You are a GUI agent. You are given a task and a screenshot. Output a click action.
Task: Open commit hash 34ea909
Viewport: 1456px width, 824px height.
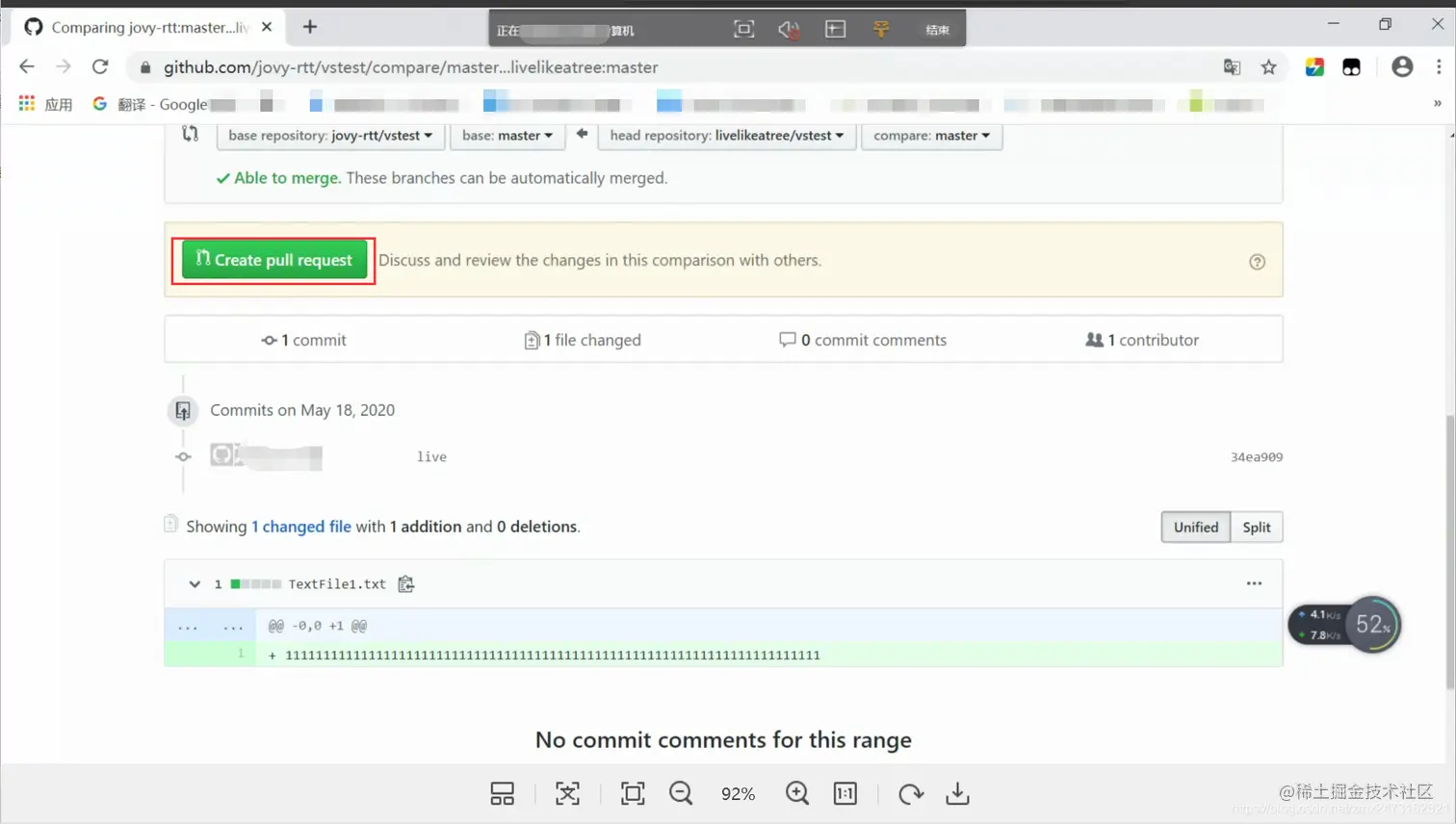tap(1256, 457)
